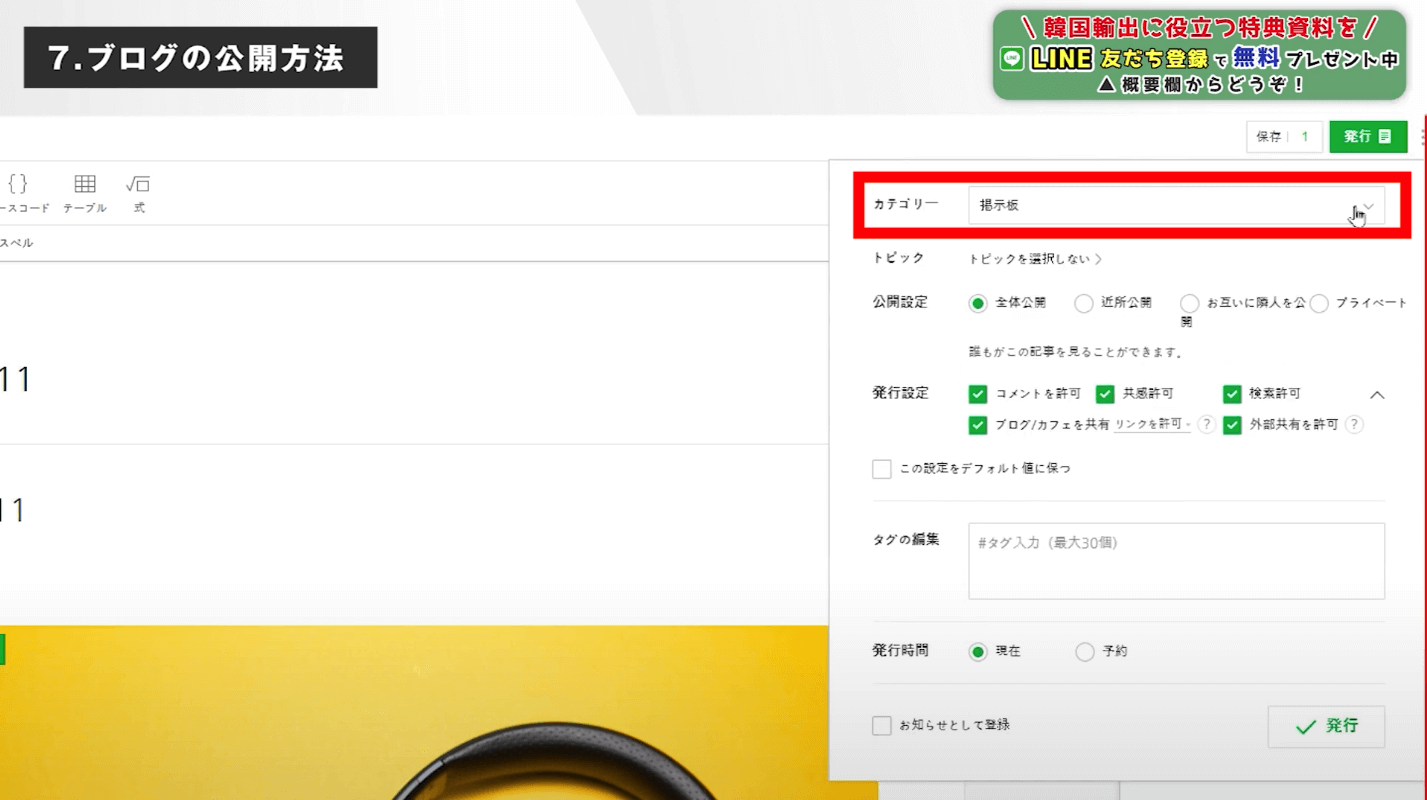The height and width of the screenshot is (800, 1427).
Task: Select 現在 as publish time
Action: (978, 652)
